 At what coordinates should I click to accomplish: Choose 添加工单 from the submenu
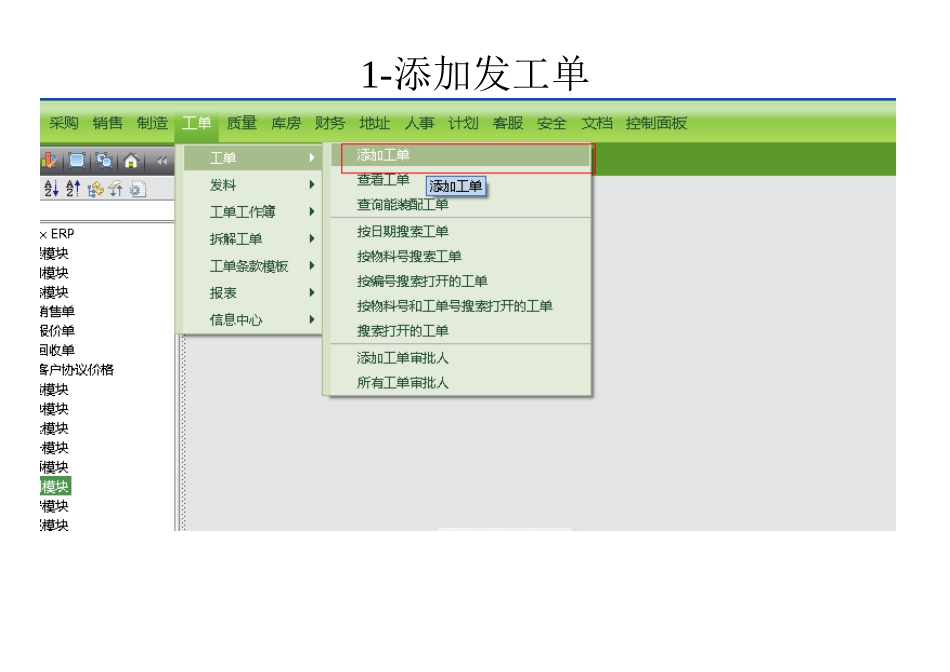[460, 155]
